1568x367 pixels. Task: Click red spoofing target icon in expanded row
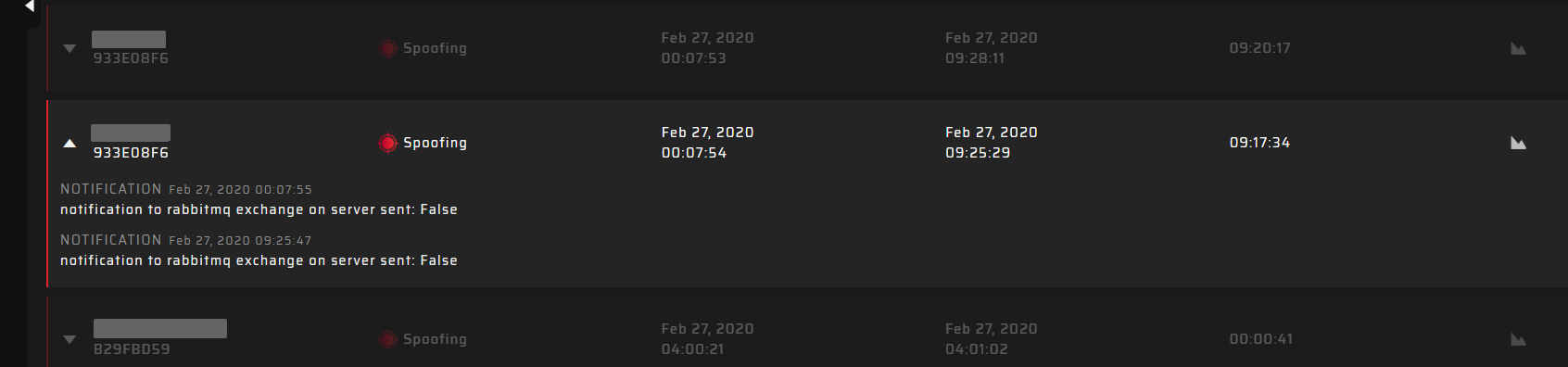coord(388,143)
